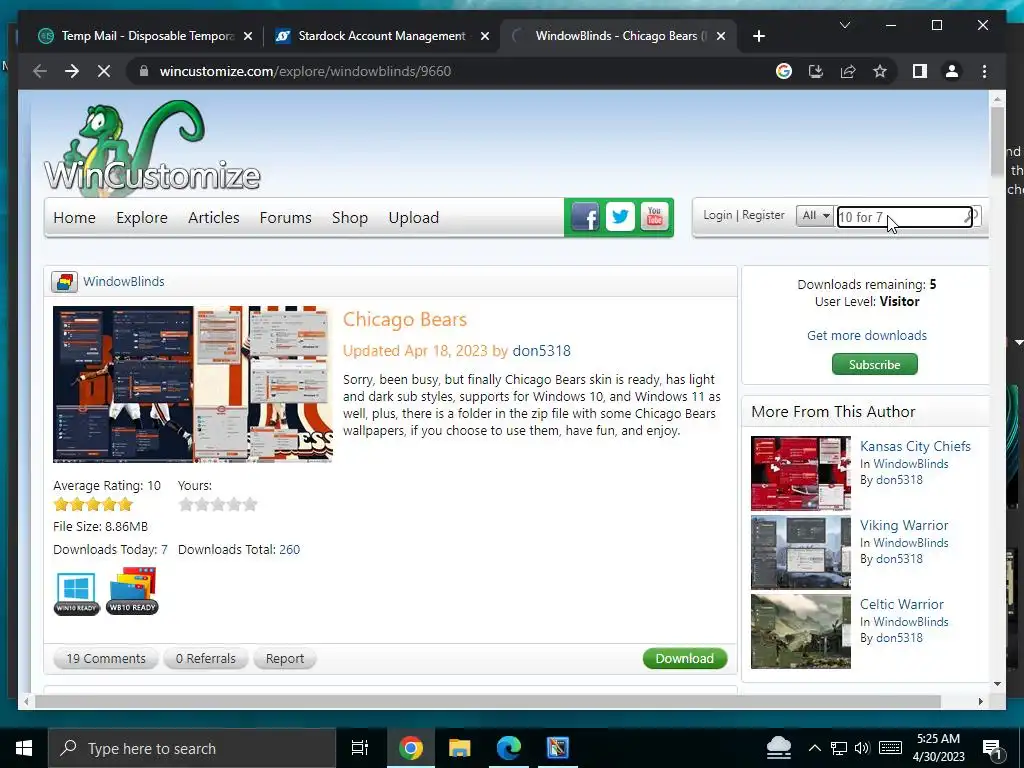1024x768 pixels.
Task: Rate the skin using Yours stars
Action: (x=218, y=504)
